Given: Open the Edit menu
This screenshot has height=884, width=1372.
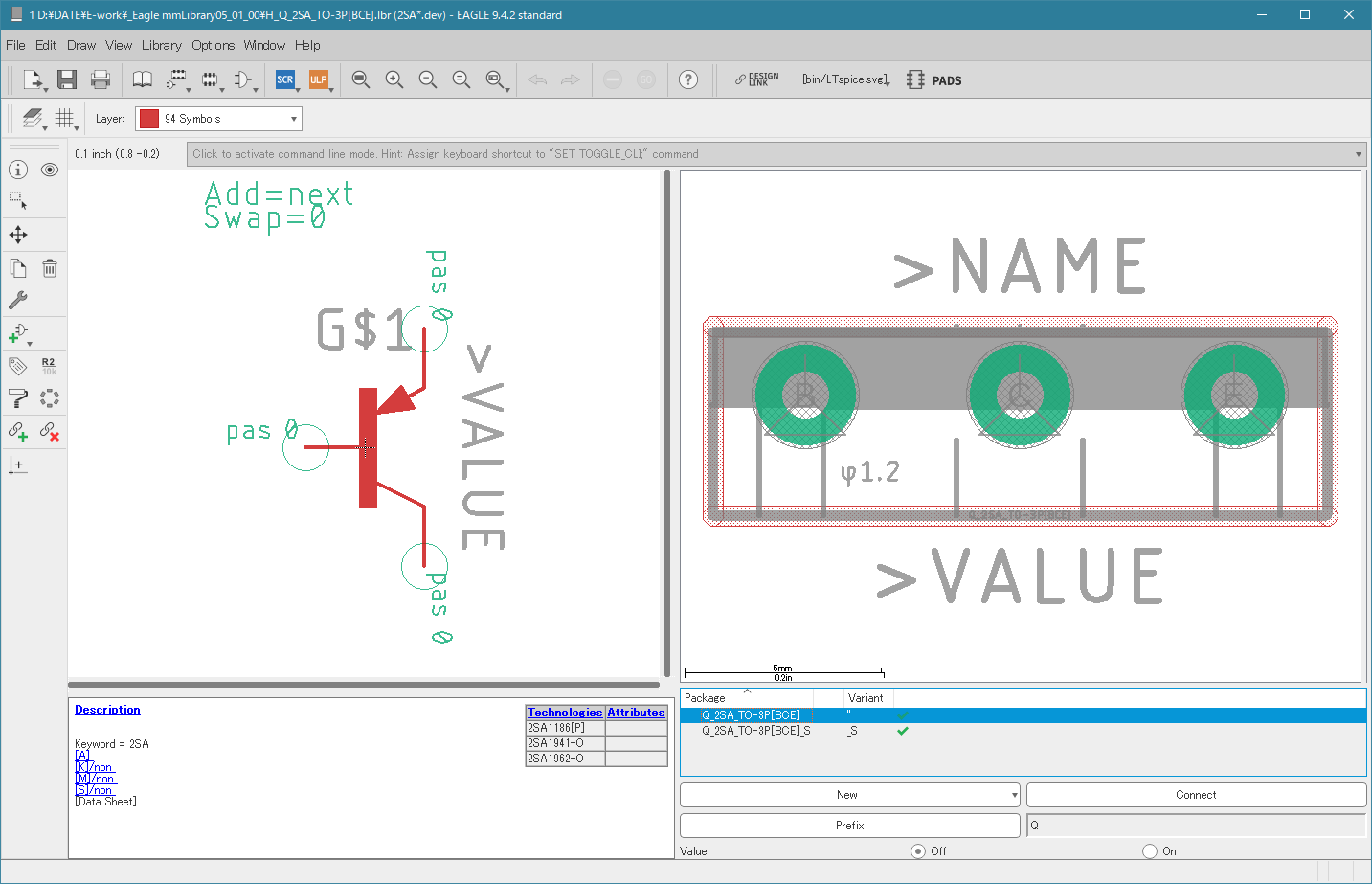Looking at the screenshot, I should 46,45.
